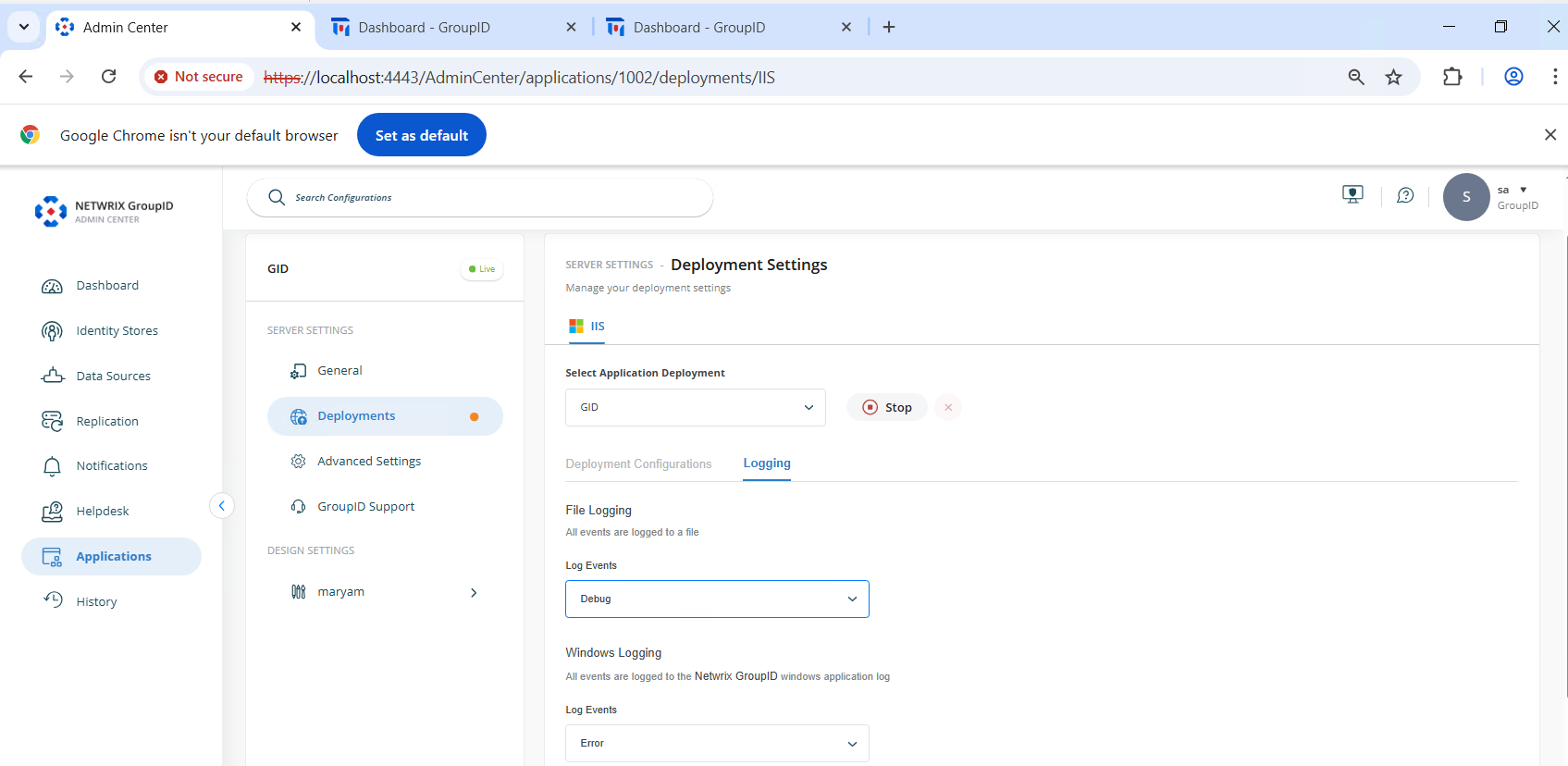Screen dimensions: 1568x766
Task: Click the SERVER SETTINGS breadcrumb
Action: [x=610, y=266]
